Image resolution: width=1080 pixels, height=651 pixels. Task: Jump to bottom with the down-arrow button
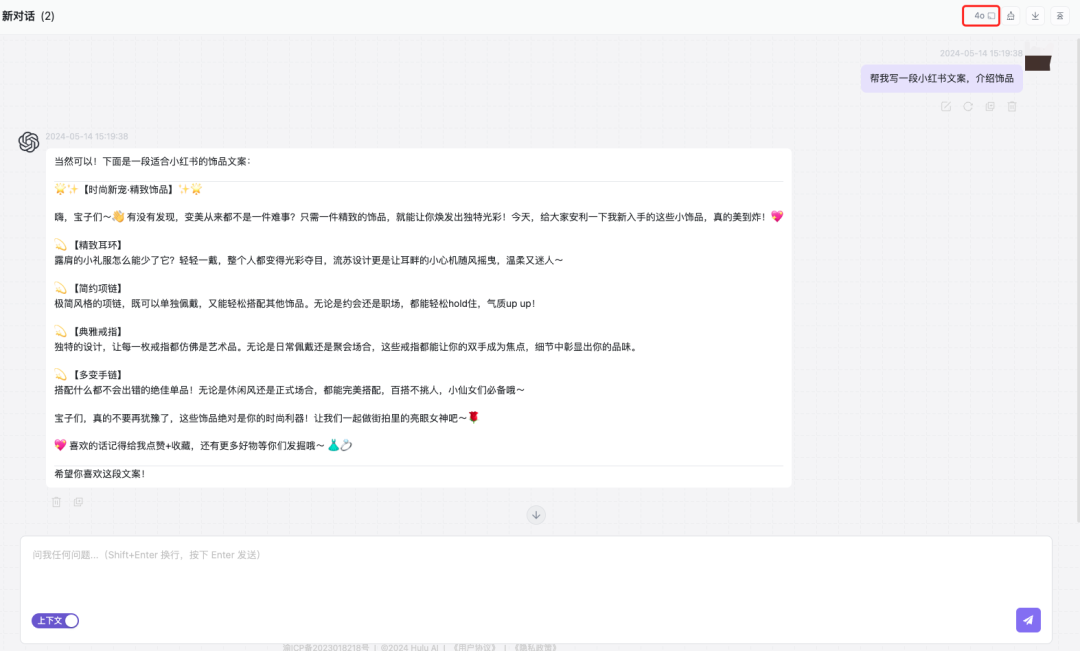(x=536, y=515)
